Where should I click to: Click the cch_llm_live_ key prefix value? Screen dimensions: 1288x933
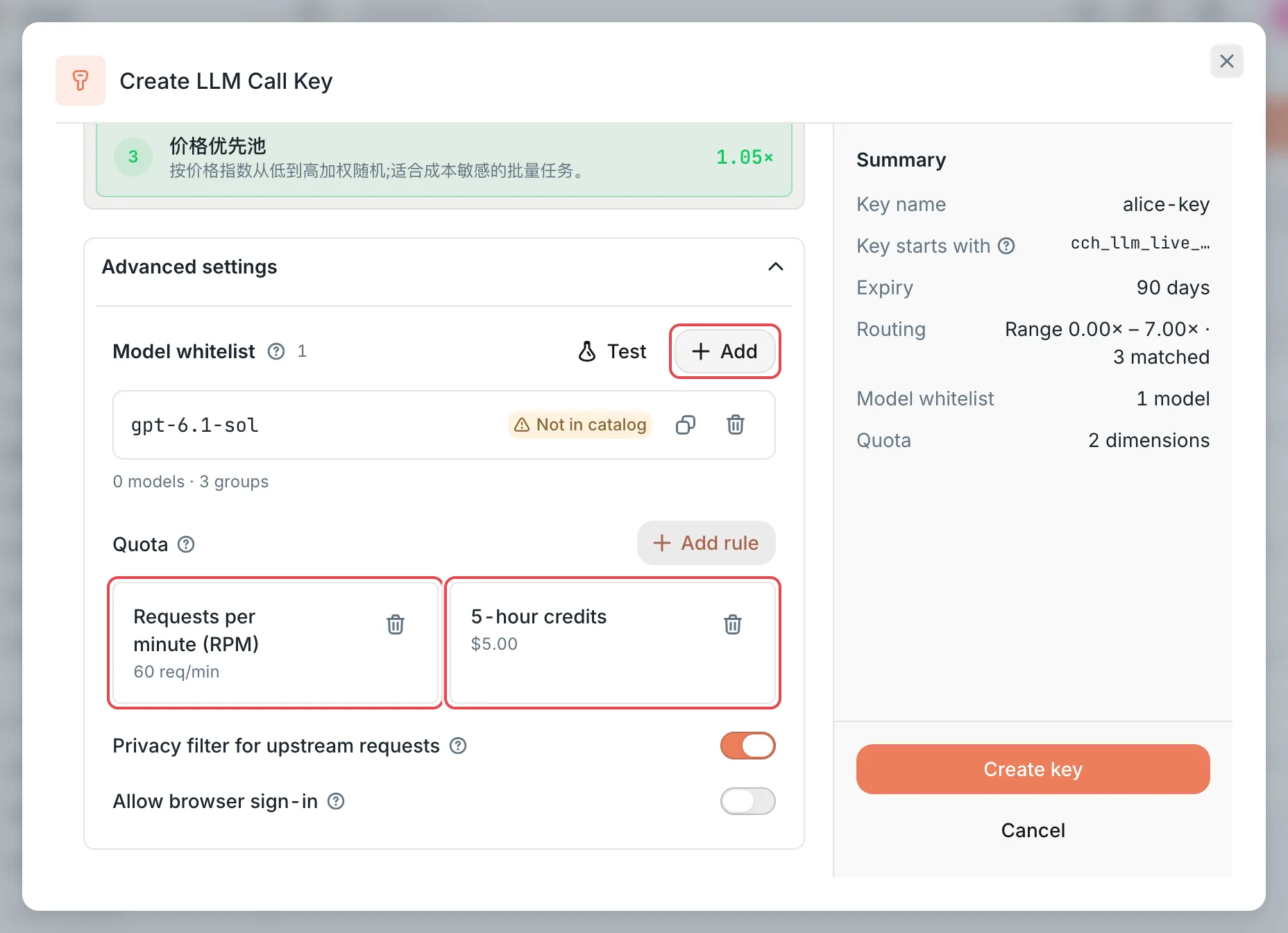click(1140, 244)
